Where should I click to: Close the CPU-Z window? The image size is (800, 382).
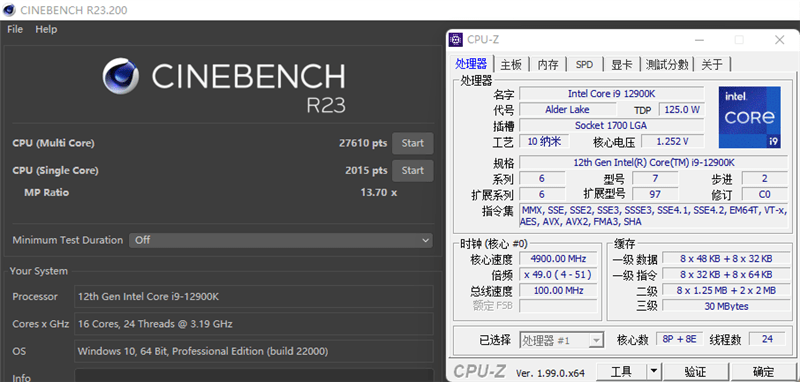779,40
